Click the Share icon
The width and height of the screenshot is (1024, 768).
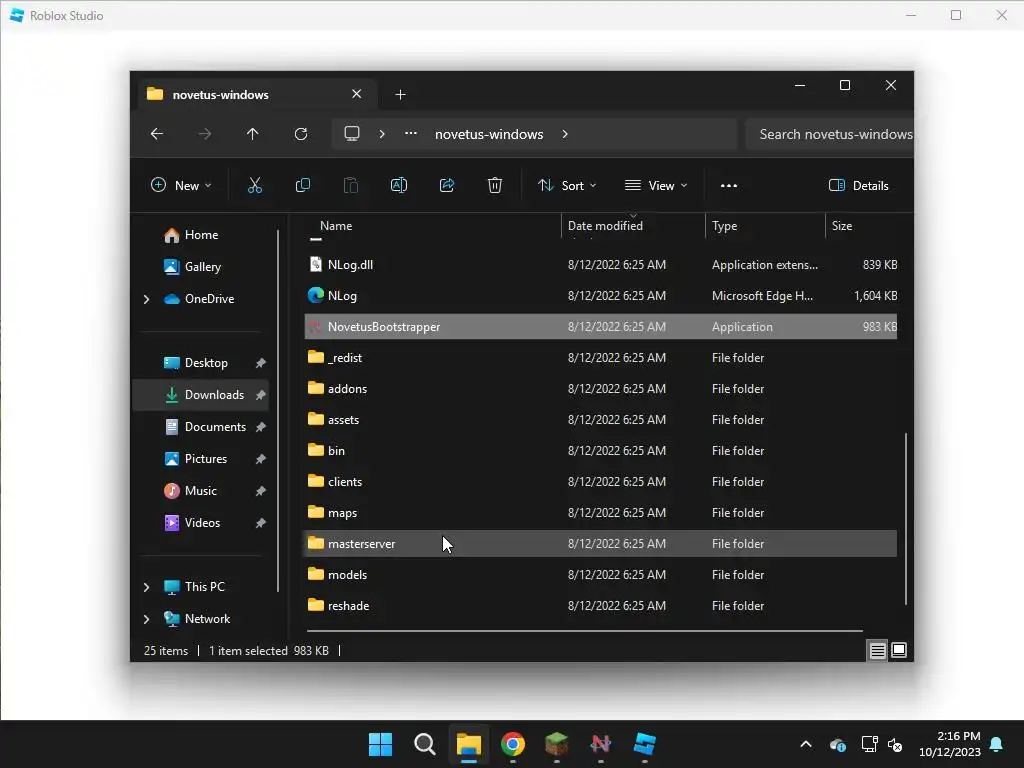point(447,185)
